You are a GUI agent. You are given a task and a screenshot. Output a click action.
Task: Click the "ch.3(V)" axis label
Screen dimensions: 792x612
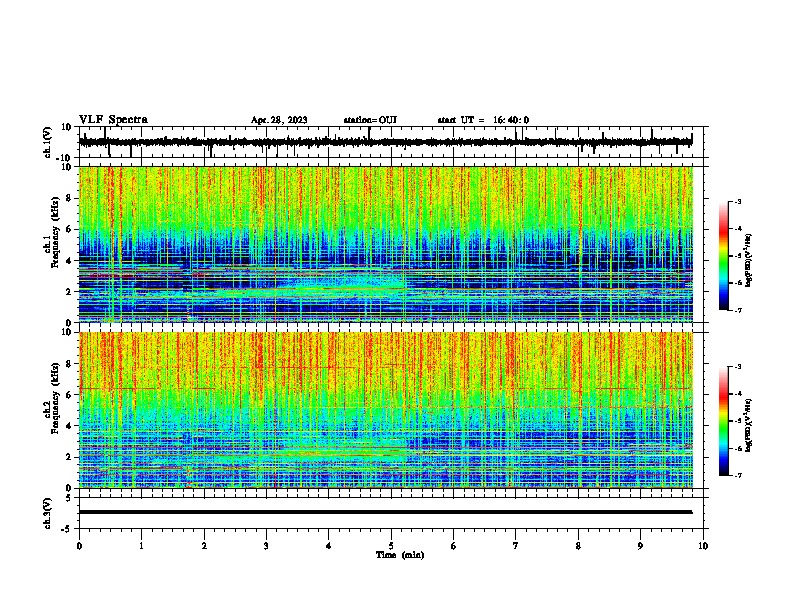pos(48,513)
